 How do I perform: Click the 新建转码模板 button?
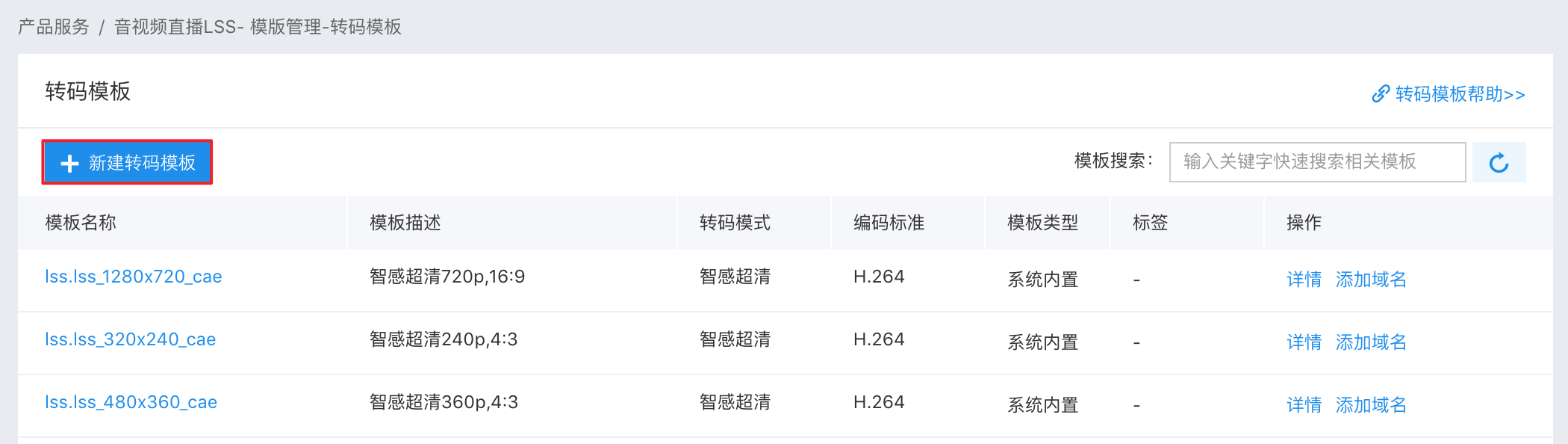(x=127, y=162)
